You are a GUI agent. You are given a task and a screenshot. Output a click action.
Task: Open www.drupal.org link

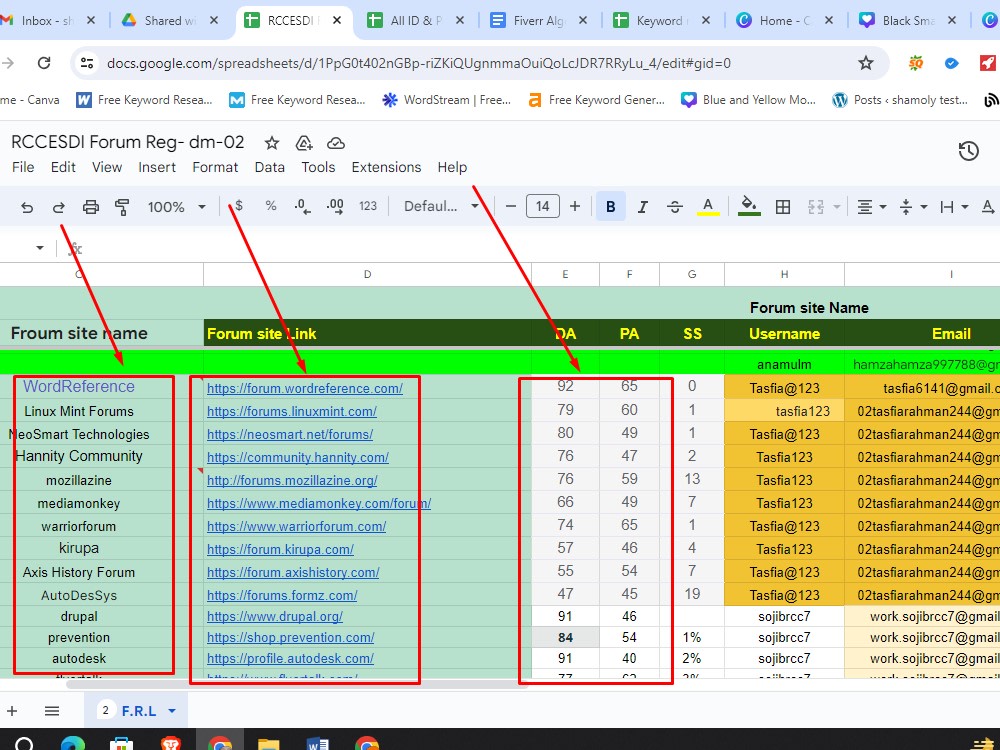coord(275,617)
